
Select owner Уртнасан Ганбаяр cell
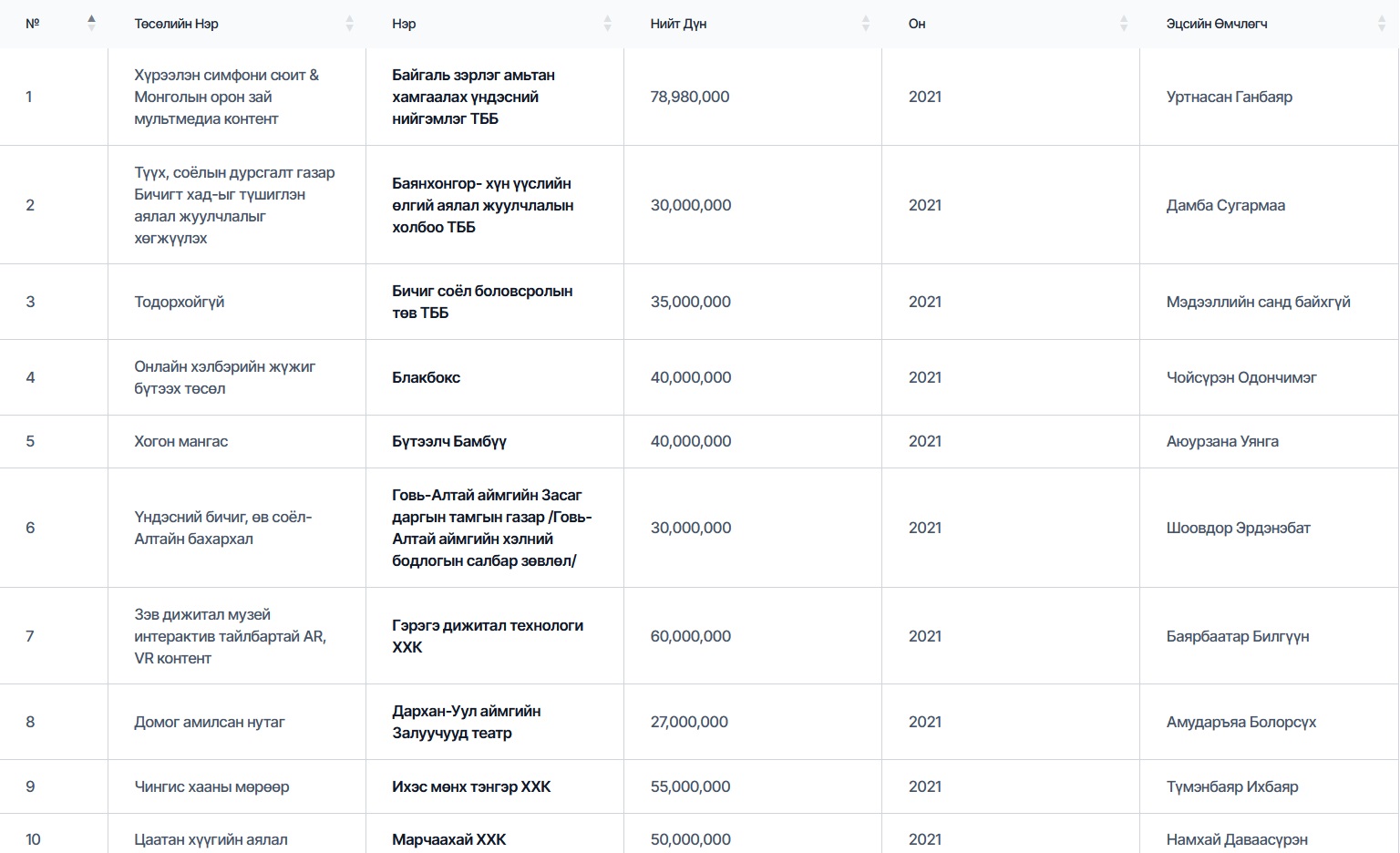(x=1229, y=97)
